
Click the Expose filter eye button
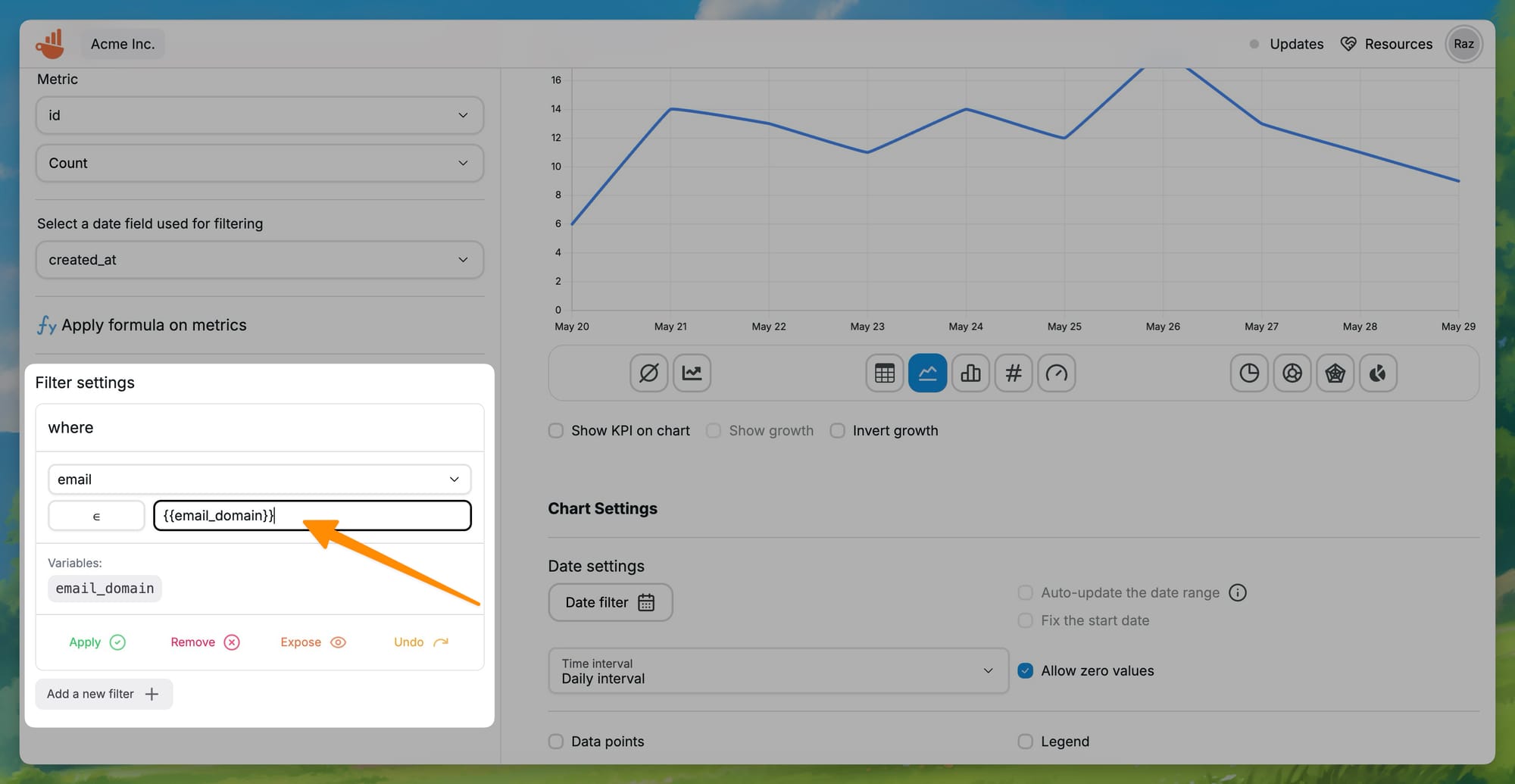(x=313, y=642)
